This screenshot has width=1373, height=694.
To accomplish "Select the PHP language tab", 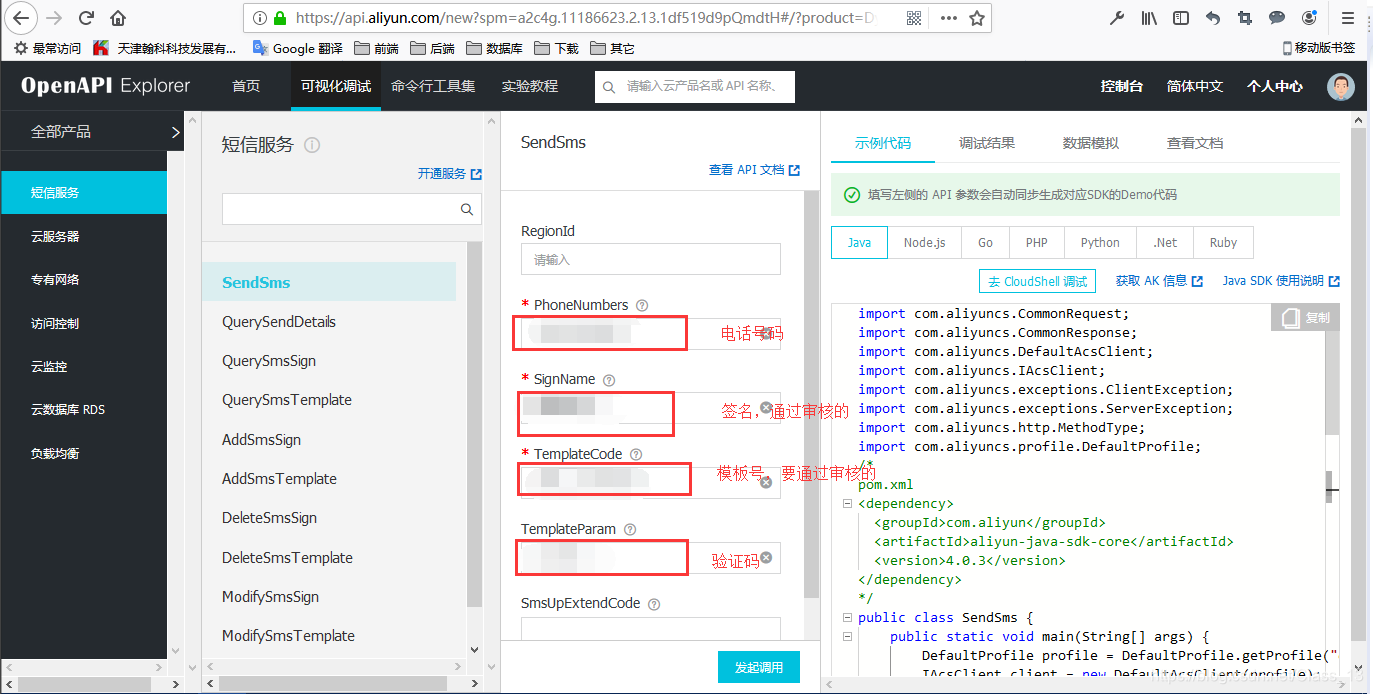I will tap(1037, 243).
